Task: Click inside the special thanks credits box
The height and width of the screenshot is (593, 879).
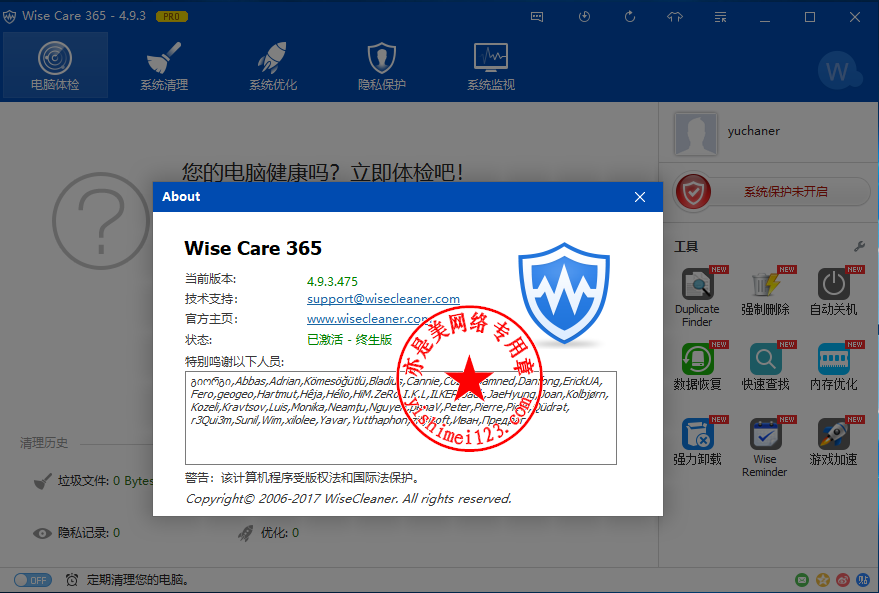Action: pyautogui.click(x=400, y=418)
